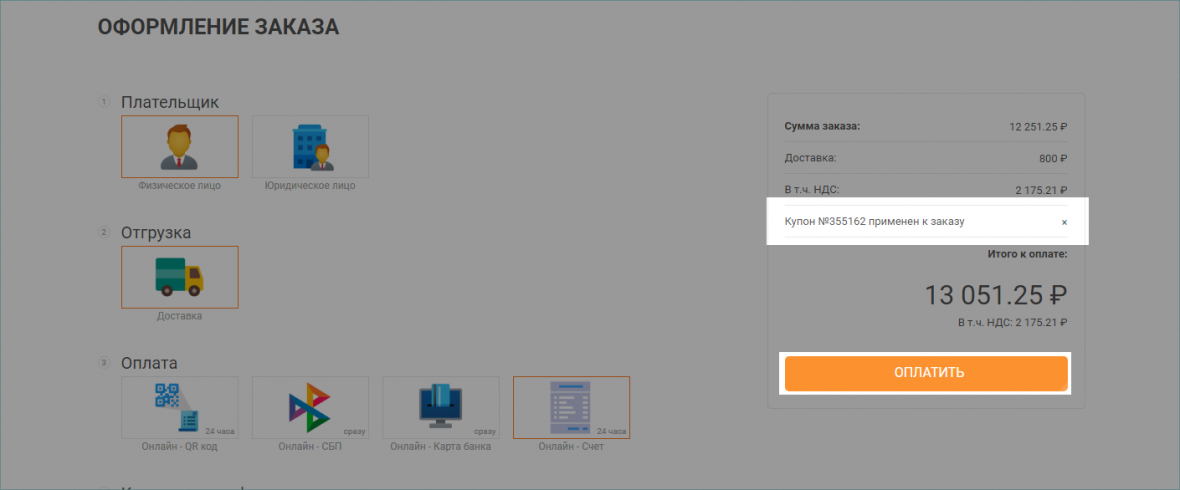The height and width of the screenshot is (490, 1180).
Task: Select the Физическое лицо payer icon
Action: (180, 146)
